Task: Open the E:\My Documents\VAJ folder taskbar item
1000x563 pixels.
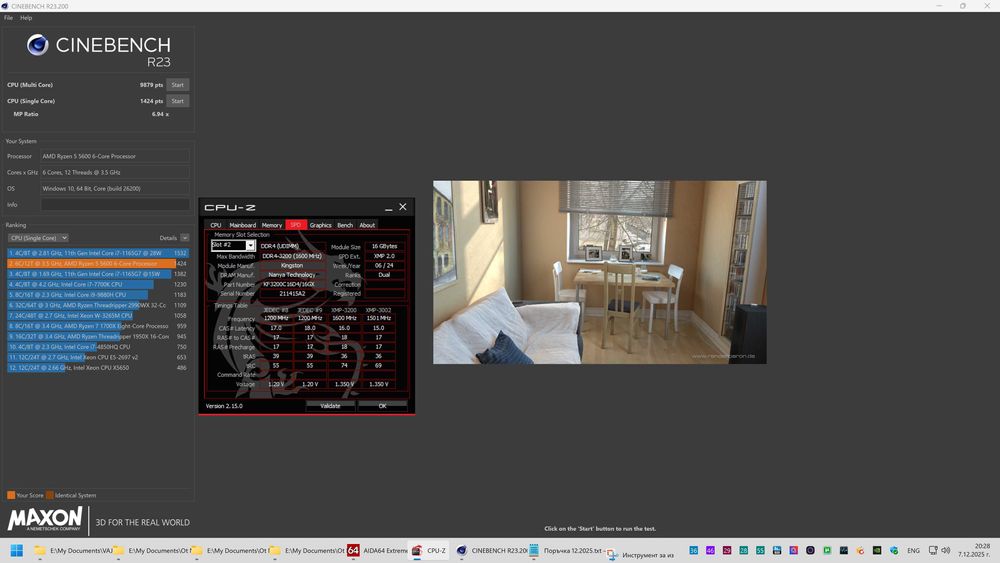Action: [73, 550]
